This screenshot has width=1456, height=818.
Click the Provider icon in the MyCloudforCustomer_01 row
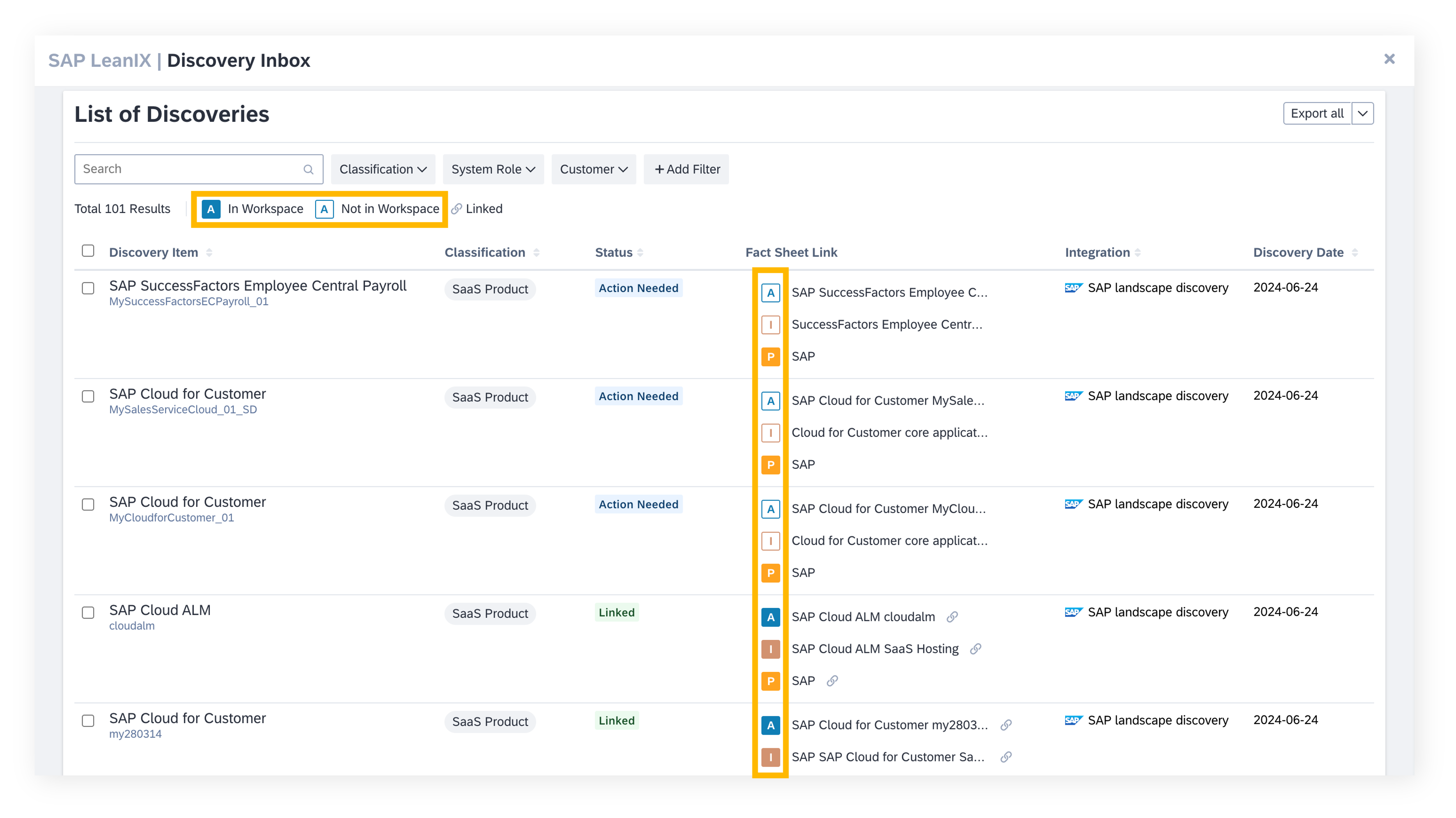click(x=770, y=573)
